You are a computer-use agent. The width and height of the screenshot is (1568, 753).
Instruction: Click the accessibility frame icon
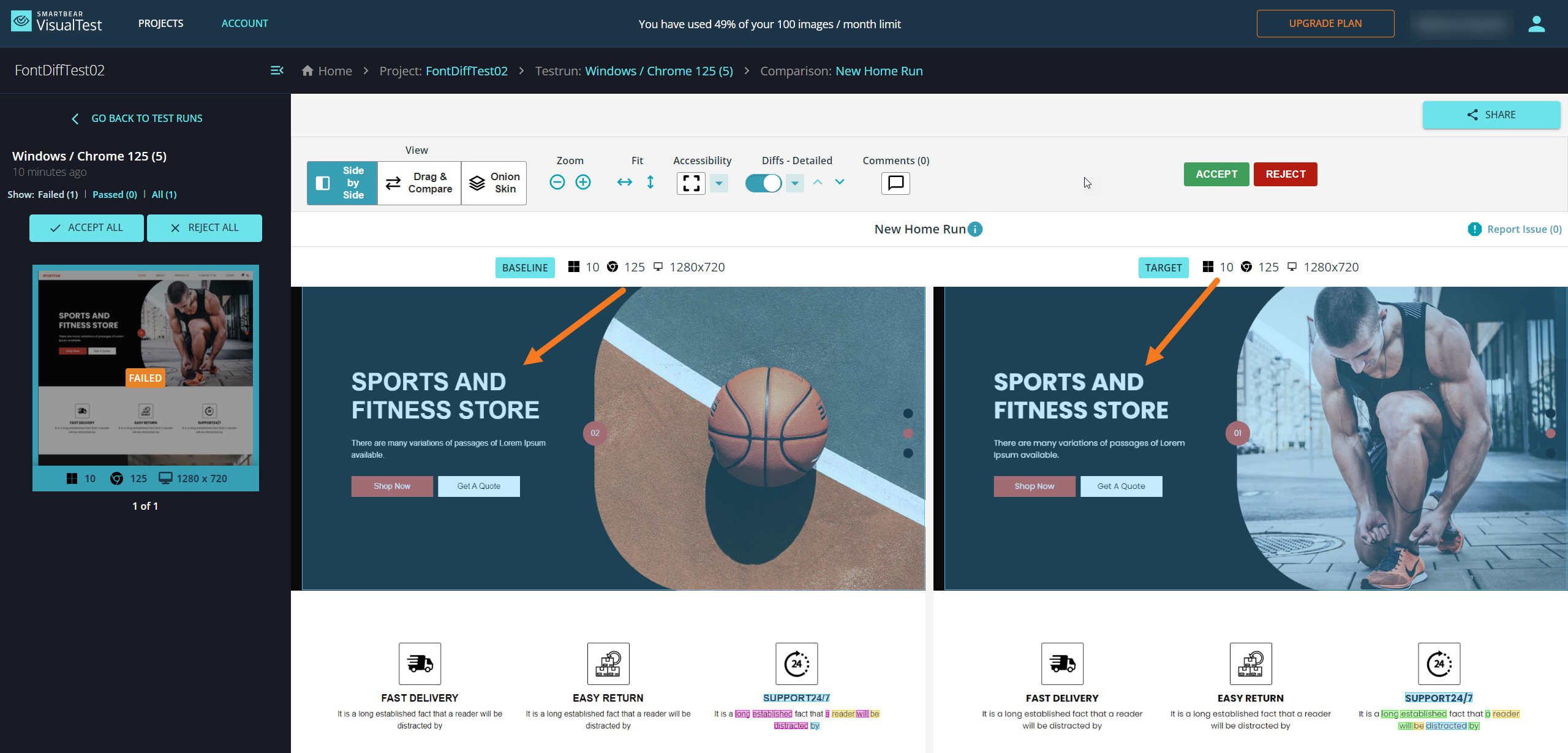click(691, 183)
